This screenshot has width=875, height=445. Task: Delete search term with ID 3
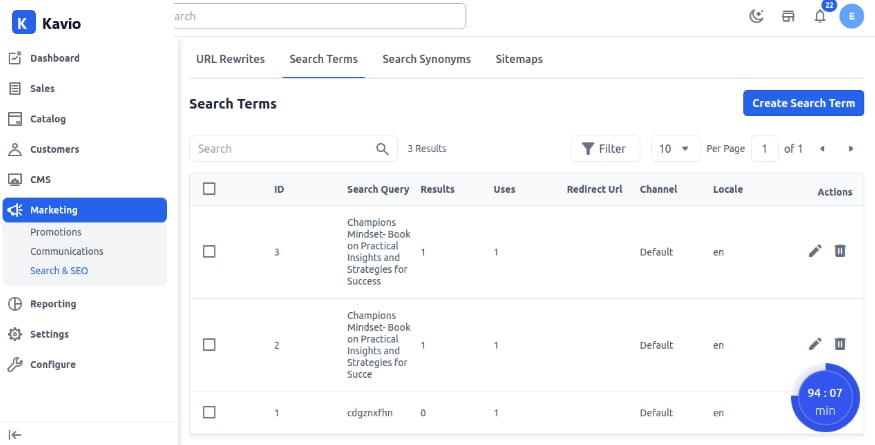(x=840, y=251)
